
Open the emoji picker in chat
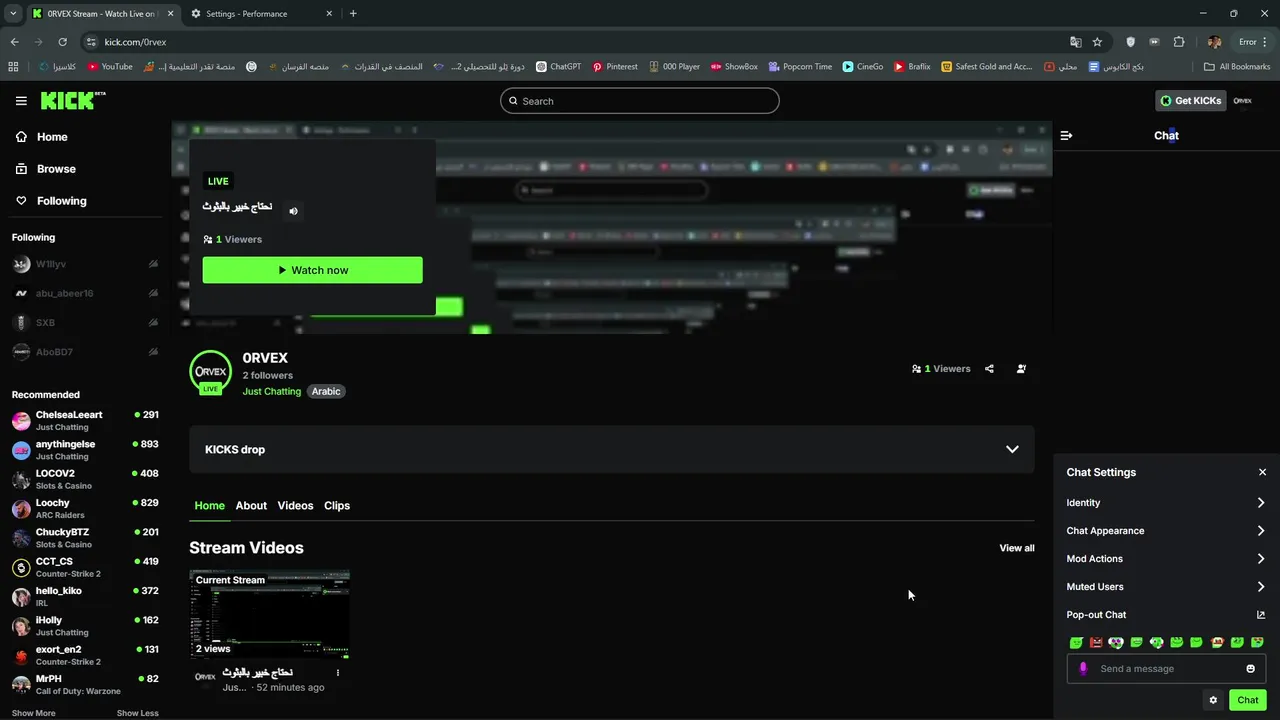[1250, 669]
